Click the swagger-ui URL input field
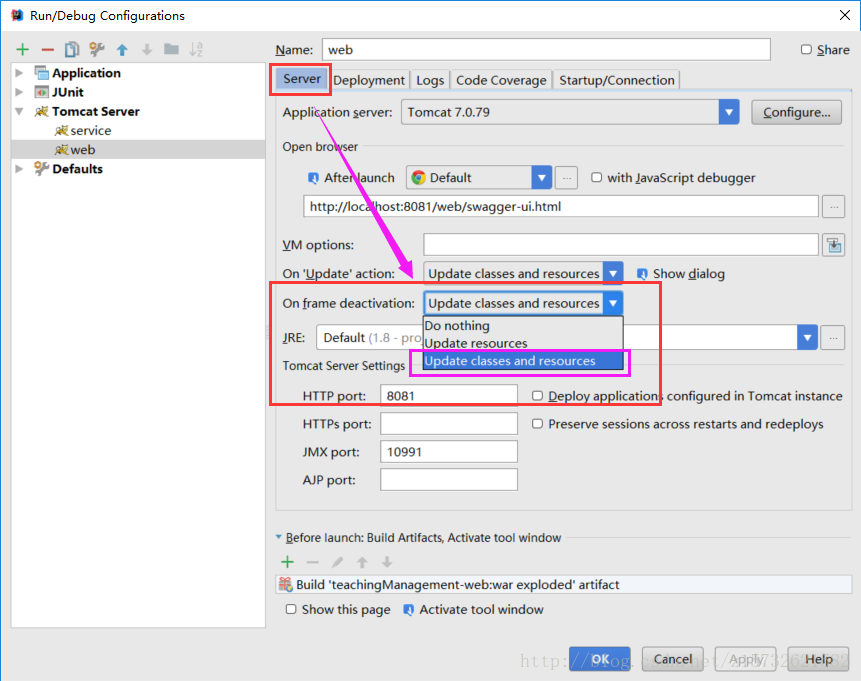 (561, 206)
